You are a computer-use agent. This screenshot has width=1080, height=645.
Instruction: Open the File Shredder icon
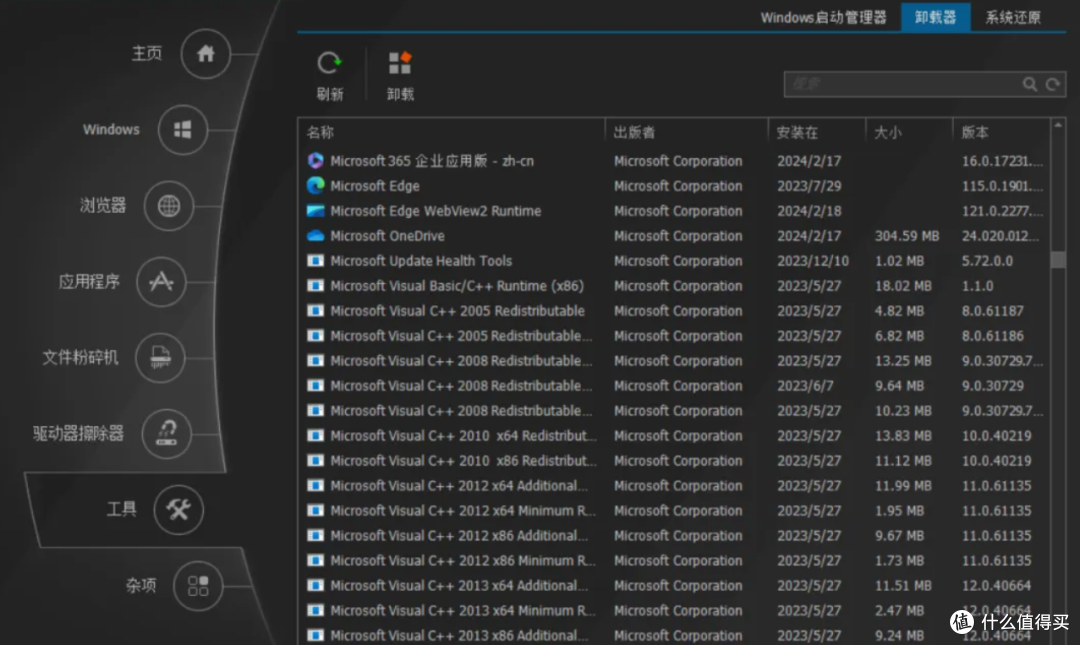tap(160, 357)
